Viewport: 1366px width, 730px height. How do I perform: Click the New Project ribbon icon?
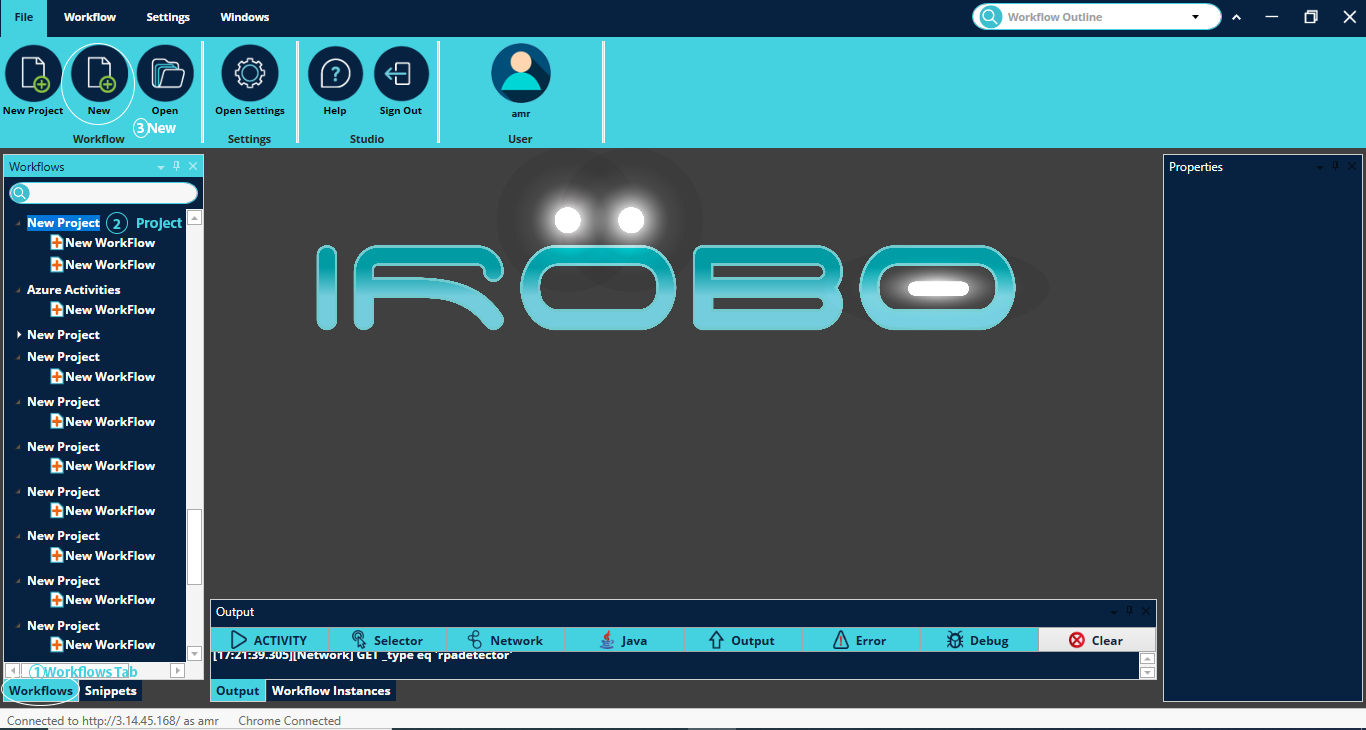point(33,75)
